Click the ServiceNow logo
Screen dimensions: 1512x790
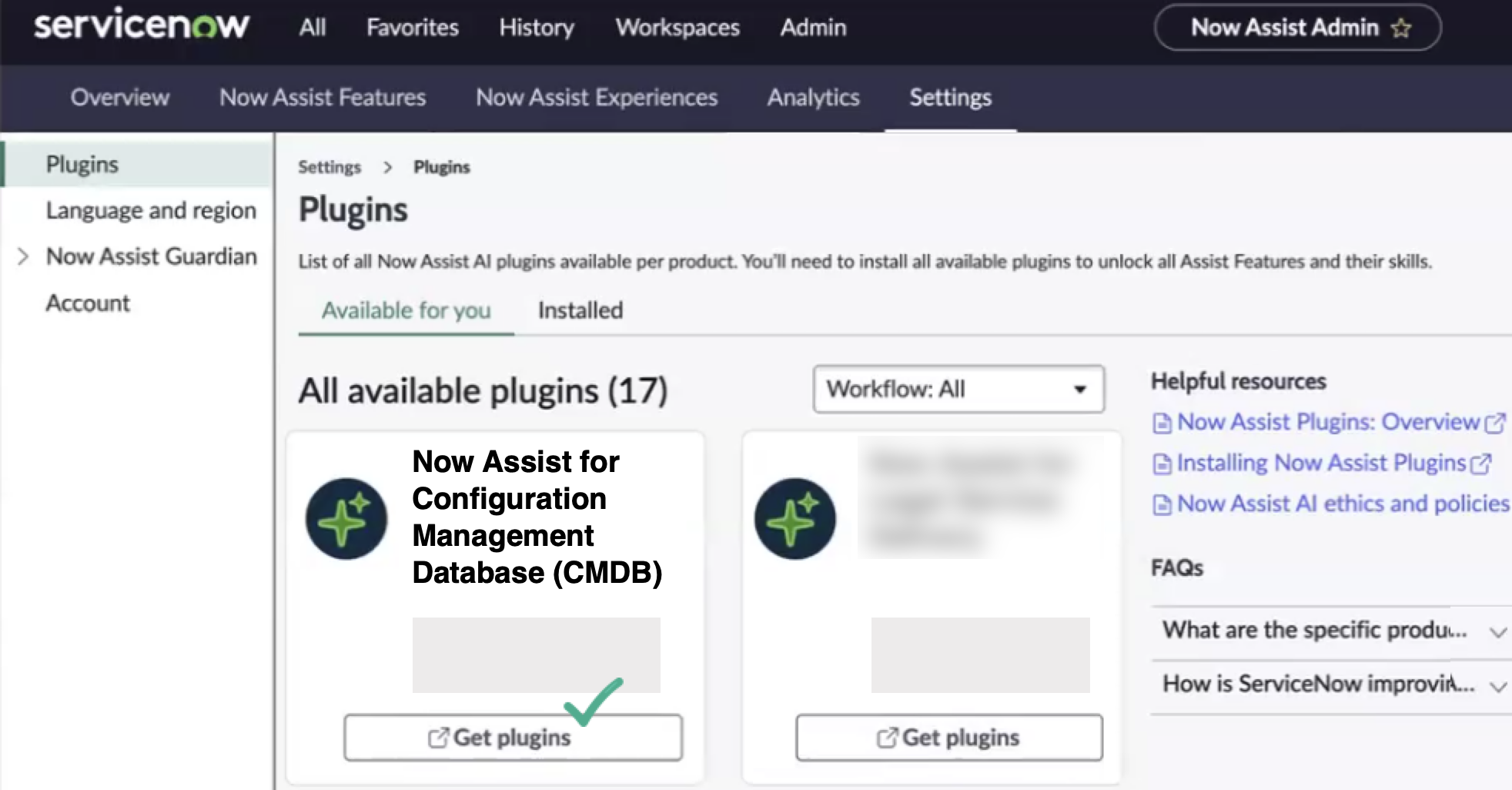pos(142,25)
